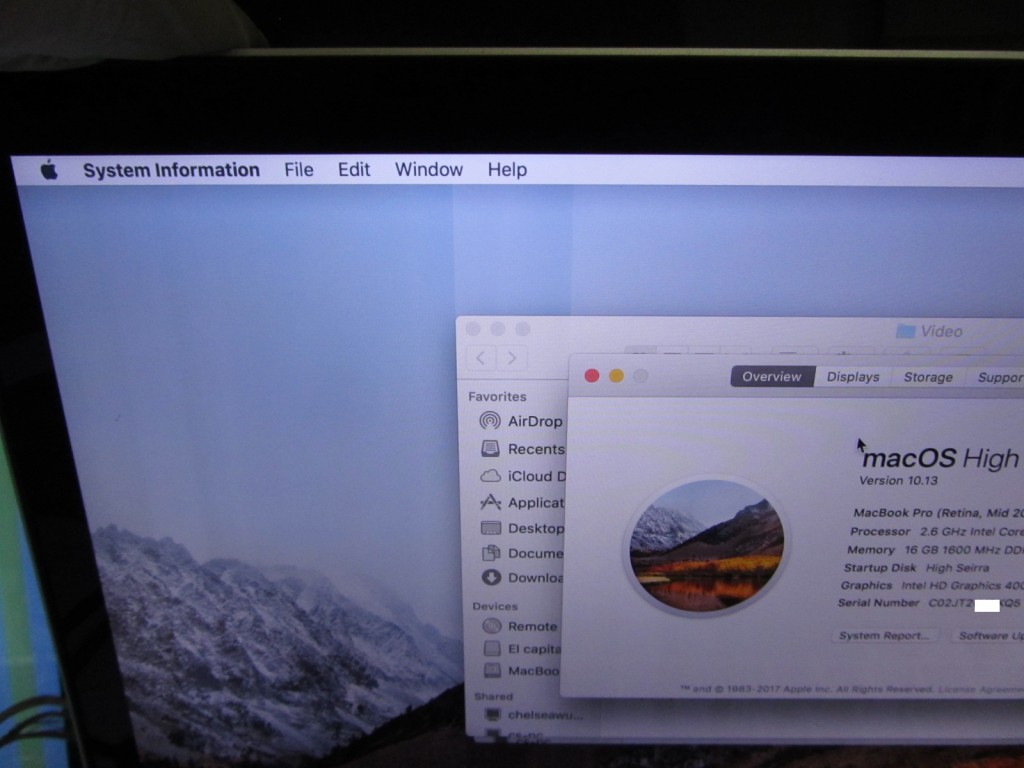Open the License Agreement link
Screen dimensions: 1024x768
981,690
